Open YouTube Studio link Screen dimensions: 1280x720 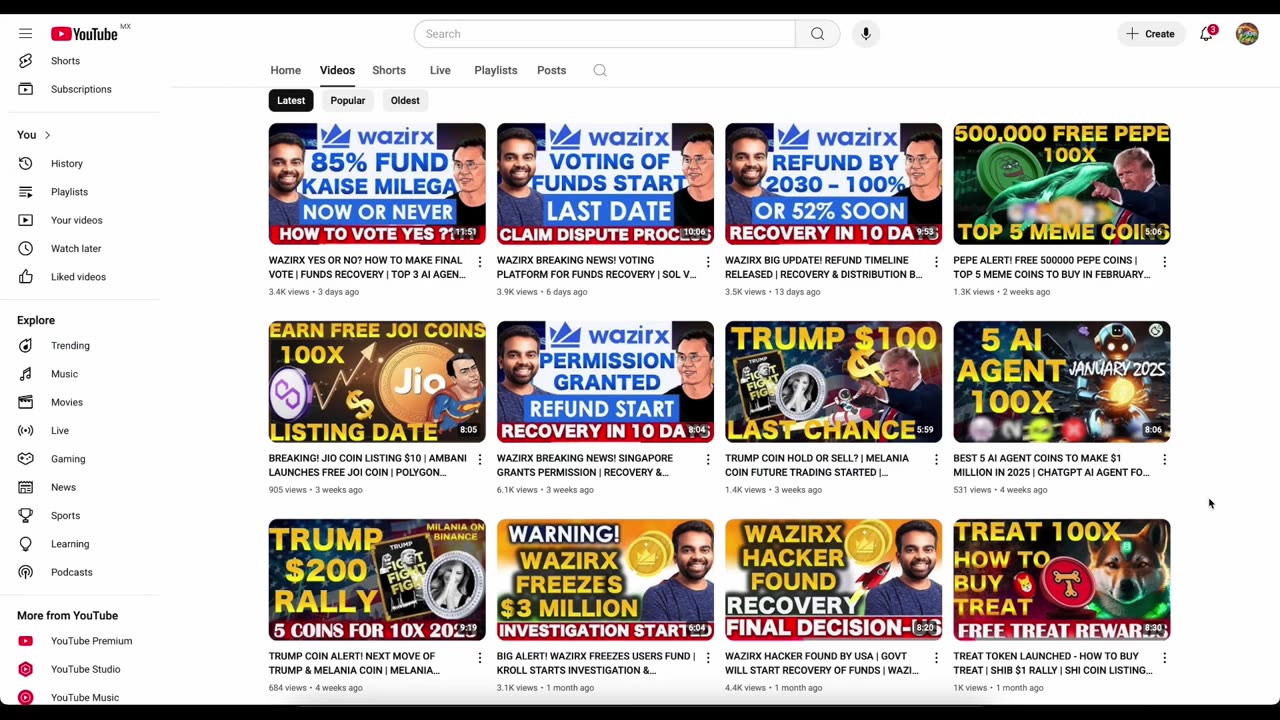(x=85, y=669)
